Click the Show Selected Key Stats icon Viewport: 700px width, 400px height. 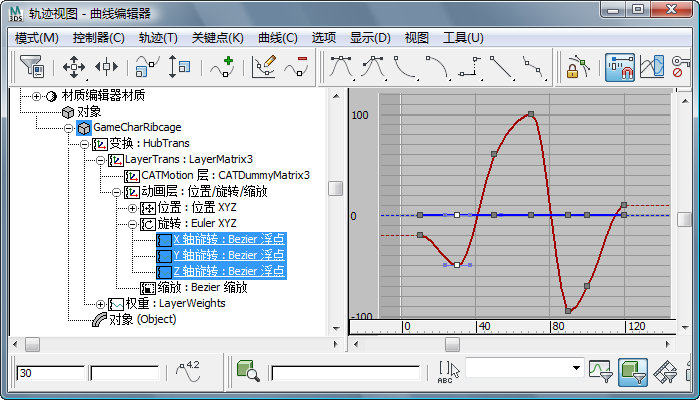tap(189, 372)
